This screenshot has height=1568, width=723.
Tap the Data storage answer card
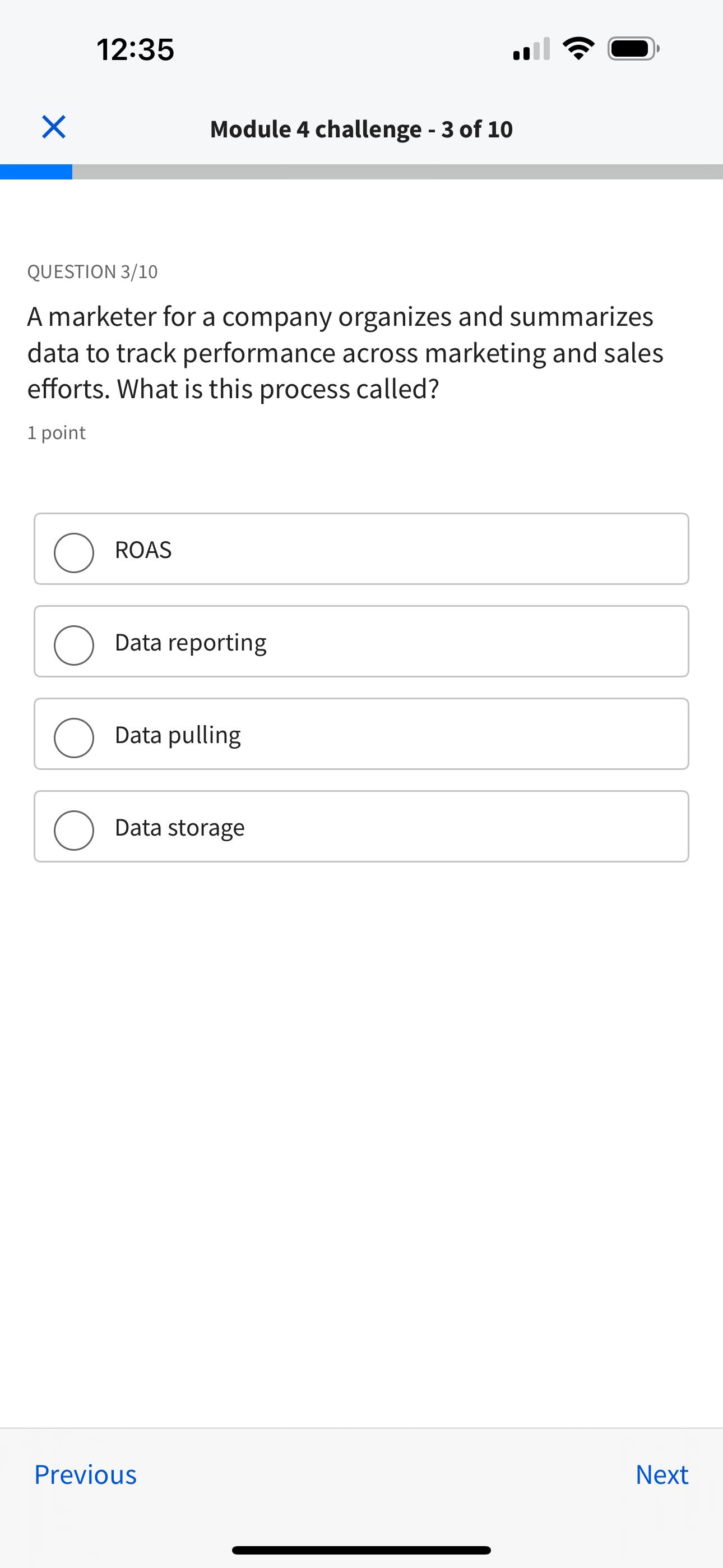pyautogui.click(x=361, y=827)
